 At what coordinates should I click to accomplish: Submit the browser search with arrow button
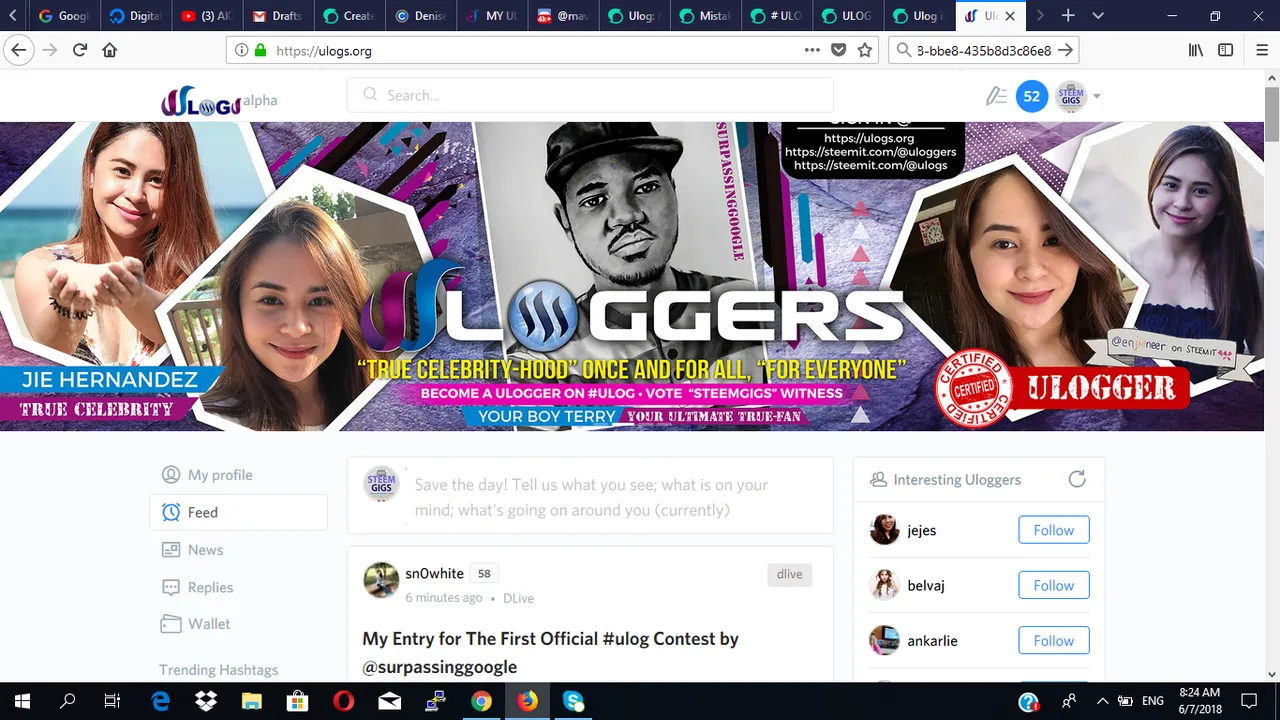(x=1065, y=50)
